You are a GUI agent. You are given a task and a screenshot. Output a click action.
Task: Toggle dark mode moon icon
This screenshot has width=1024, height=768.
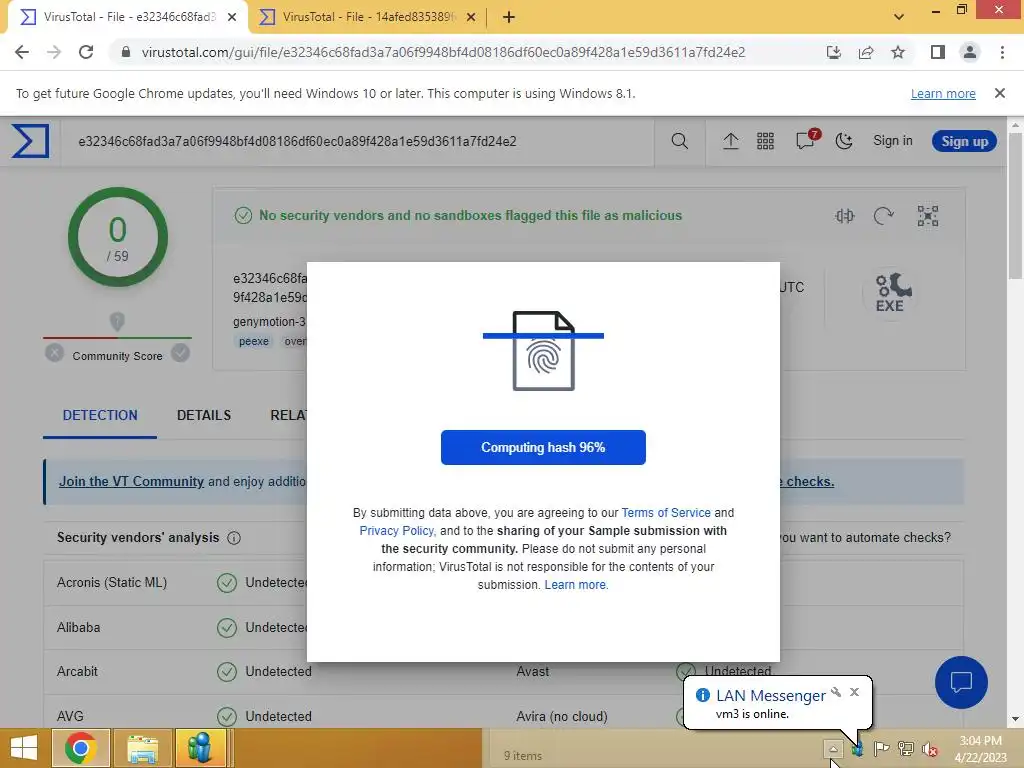[x=844, y=141]
